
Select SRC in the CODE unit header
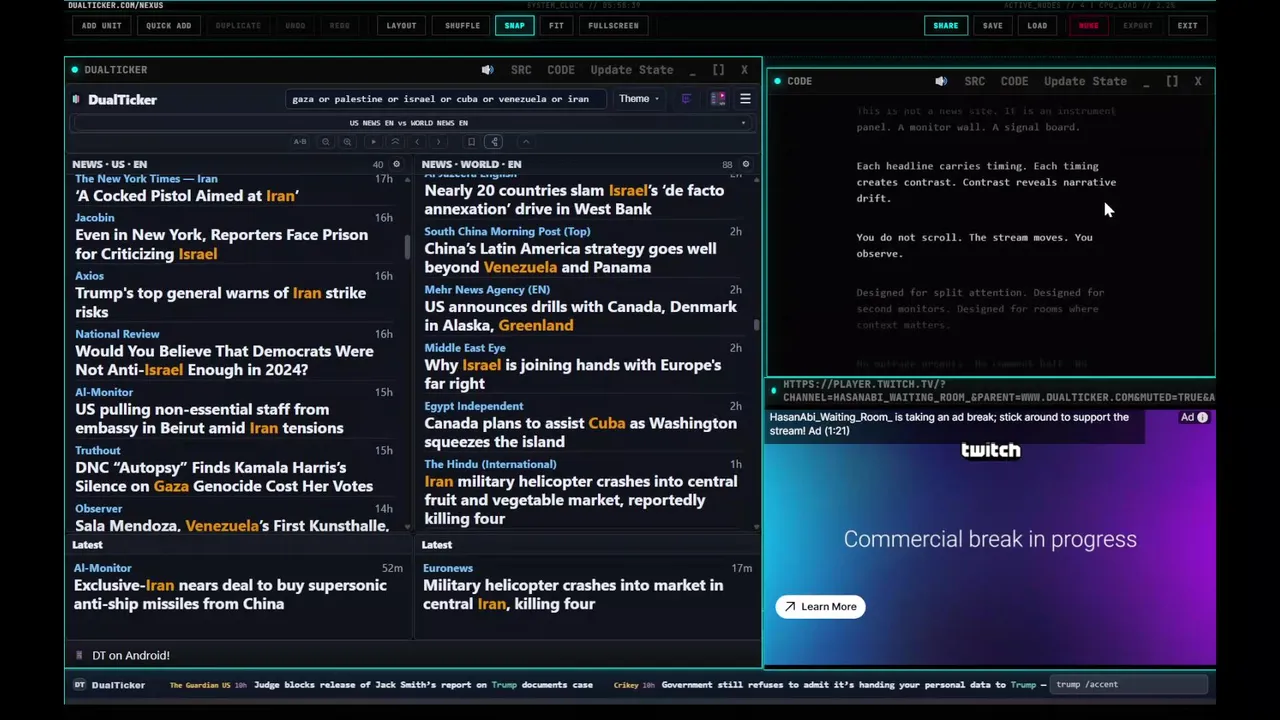[975, 81]
